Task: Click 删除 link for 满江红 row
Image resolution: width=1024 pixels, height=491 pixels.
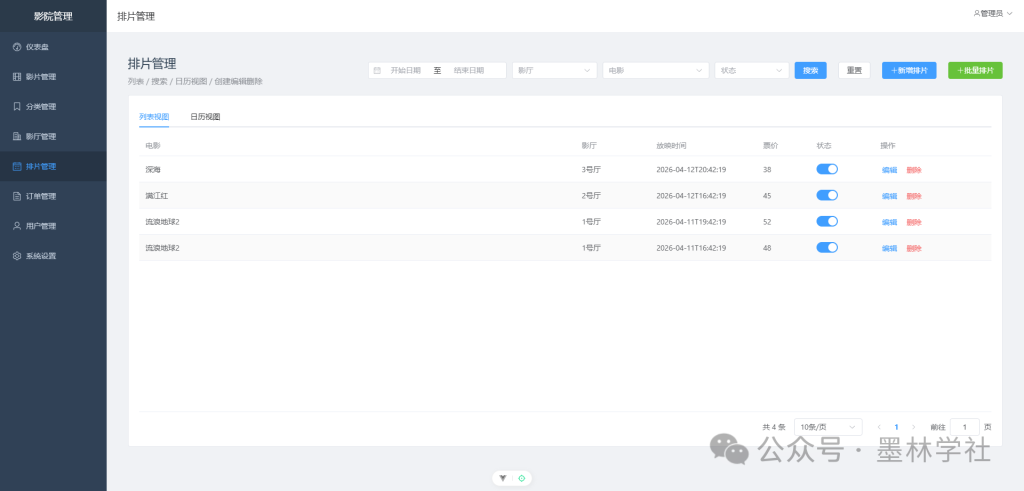Action: click(914, 196)
